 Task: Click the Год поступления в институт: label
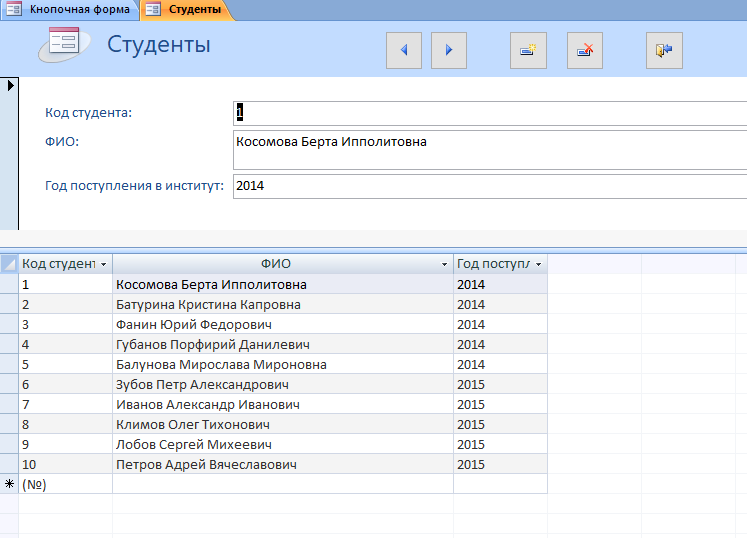tap(134, 186)
